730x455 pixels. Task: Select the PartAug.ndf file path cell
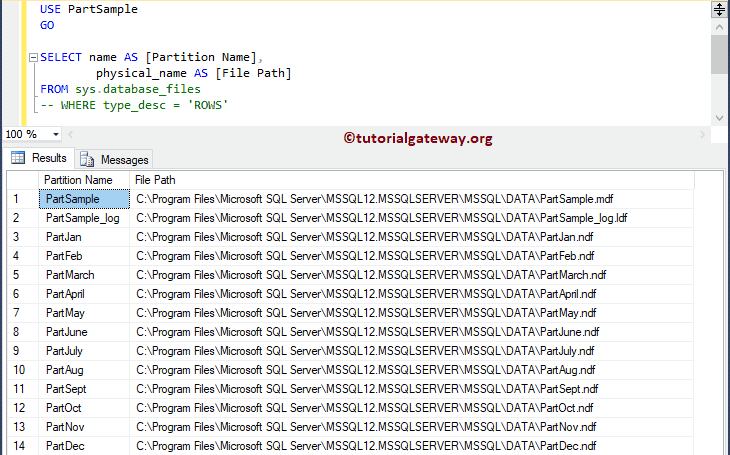point(412,370)
